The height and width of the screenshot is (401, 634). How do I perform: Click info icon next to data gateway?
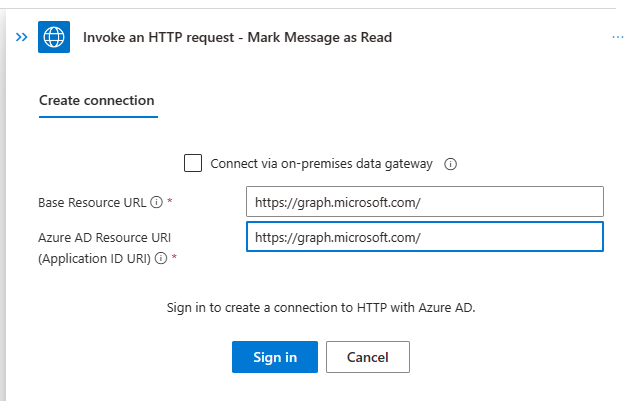pos(450,164)
